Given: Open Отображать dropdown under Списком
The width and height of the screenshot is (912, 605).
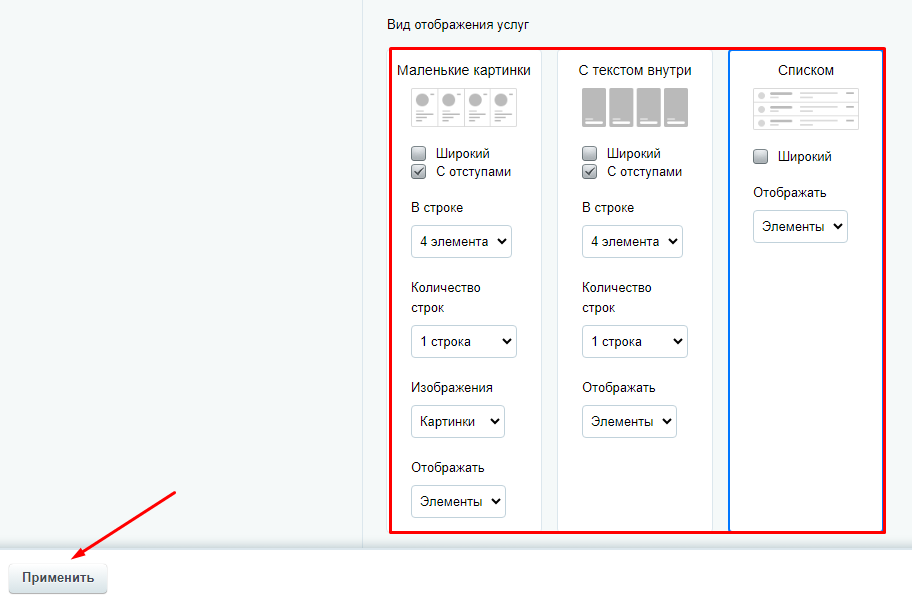Looking at the screenshot, I should tap(800, 227).
